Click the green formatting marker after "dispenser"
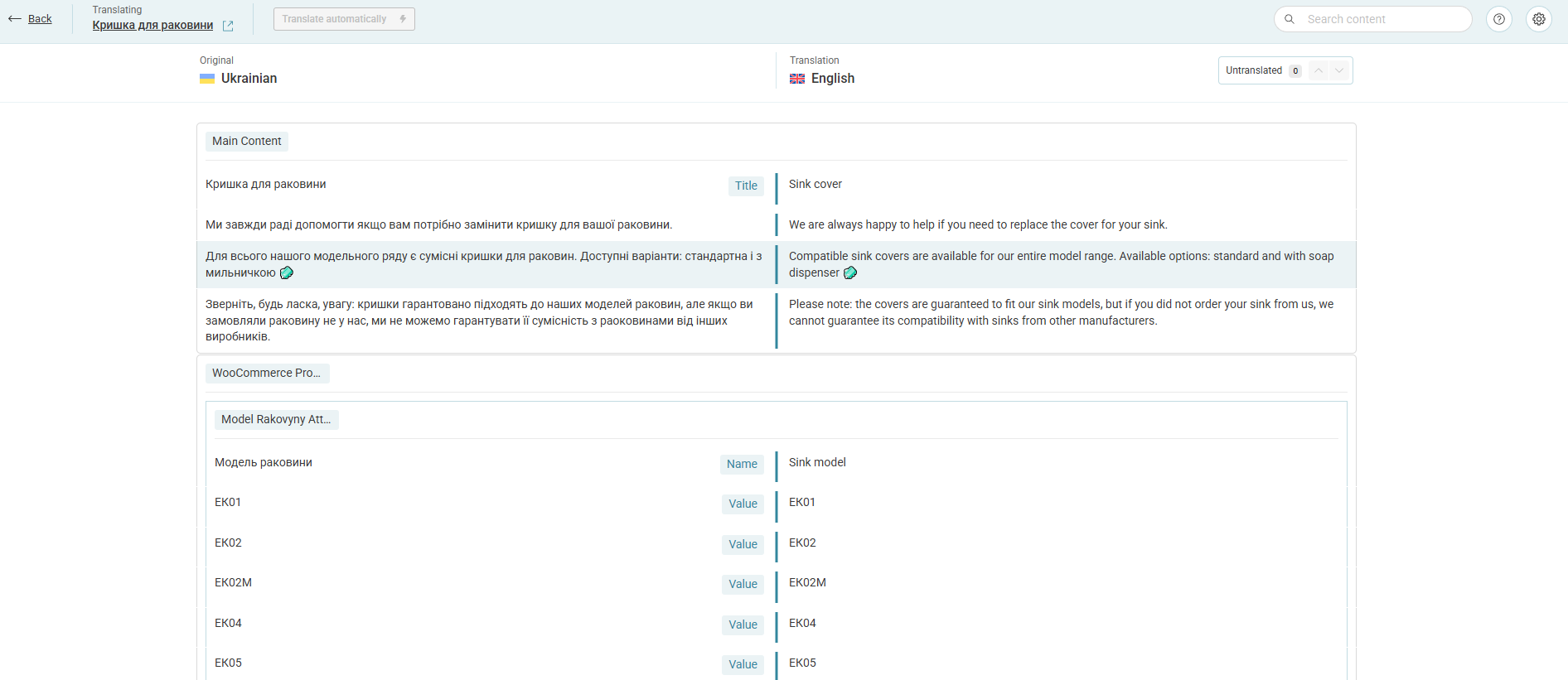The image size is (1568, 680). tap(850, 272)
